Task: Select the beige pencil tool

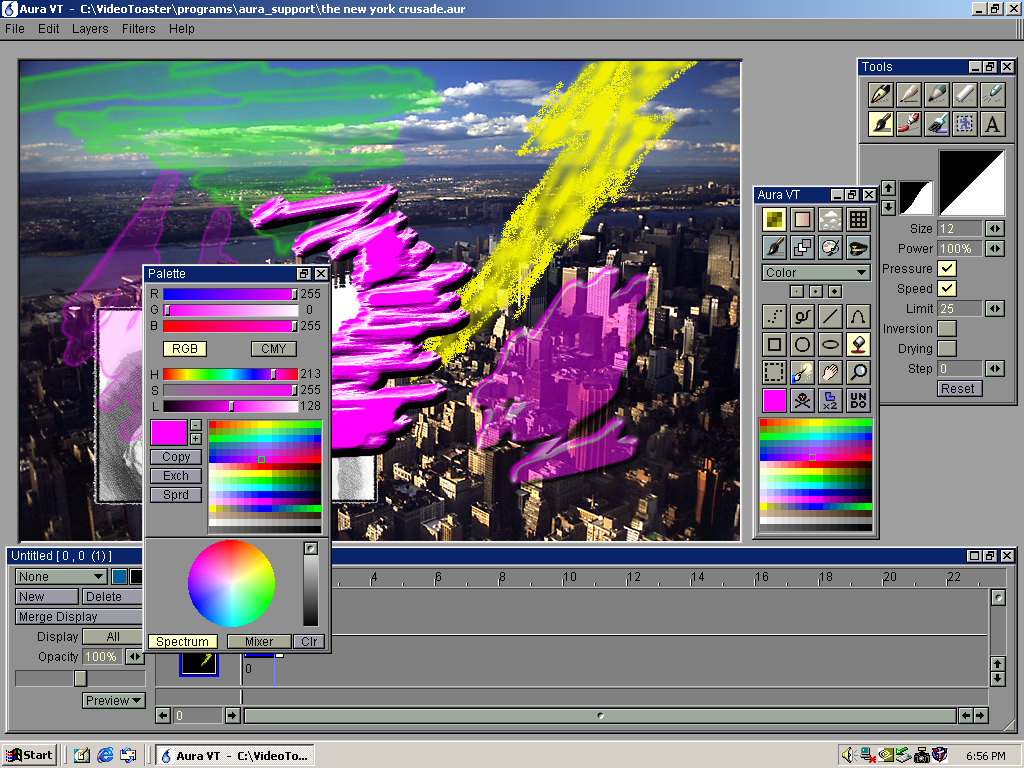Action: click(908, 94)
